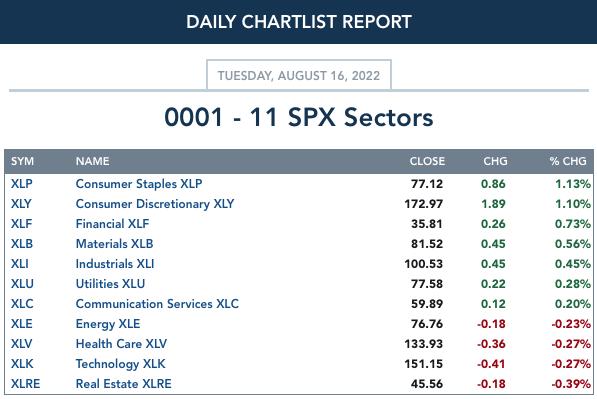Open Health Care XLV link
597x399 pixels.
tap(121, 344)
